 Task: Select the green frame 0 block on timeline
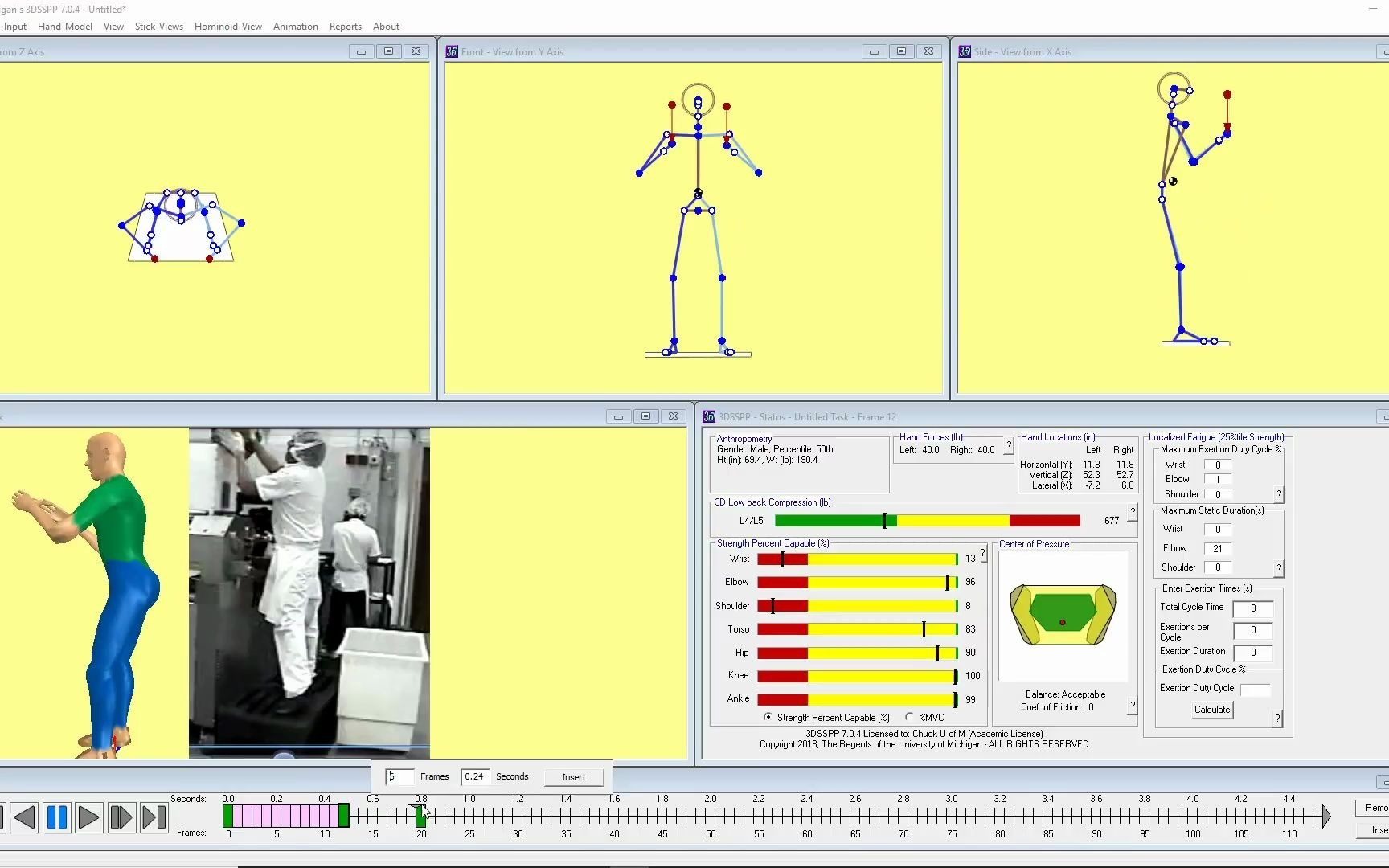pyautogui.click(x=227, y=816)
